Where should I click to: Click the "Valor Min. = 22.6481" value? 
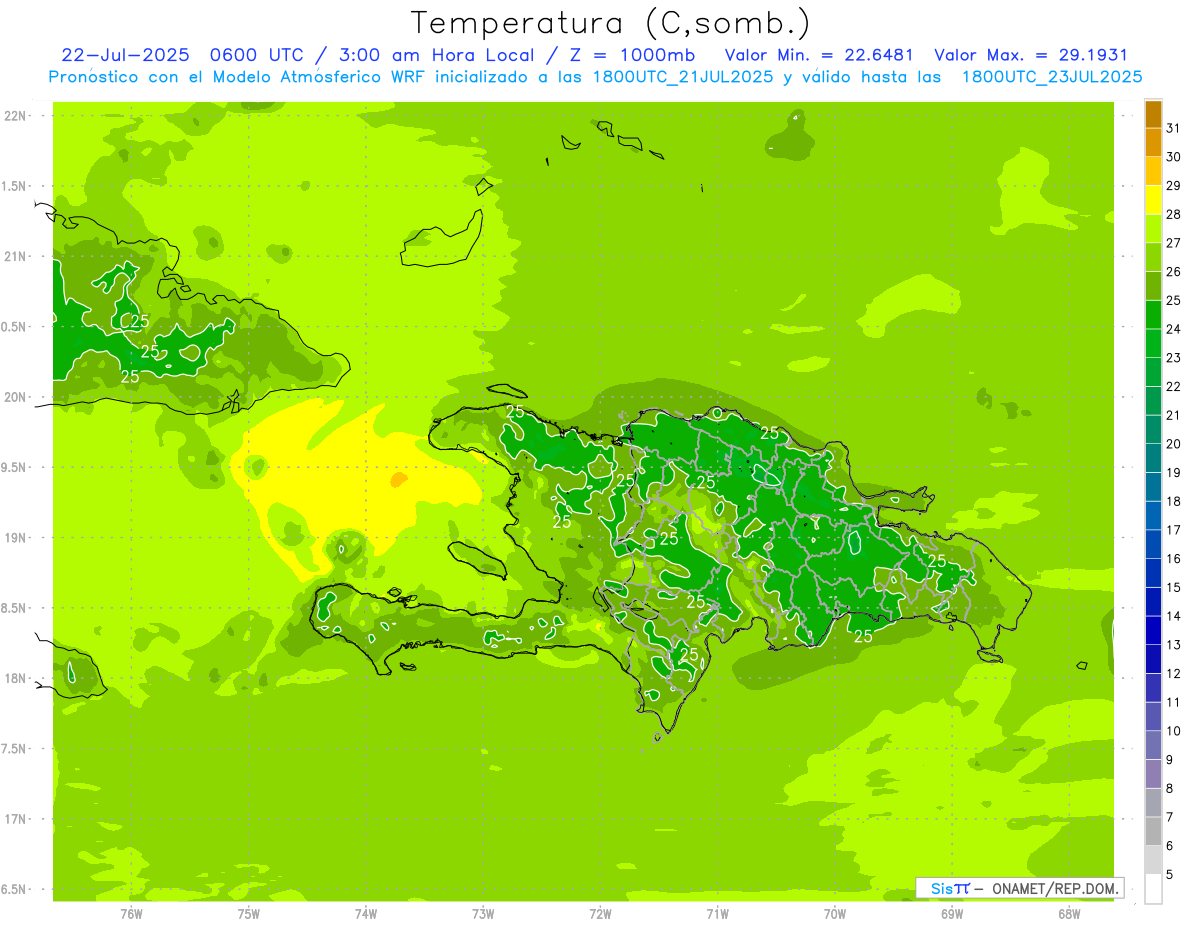tap(819, 55)
